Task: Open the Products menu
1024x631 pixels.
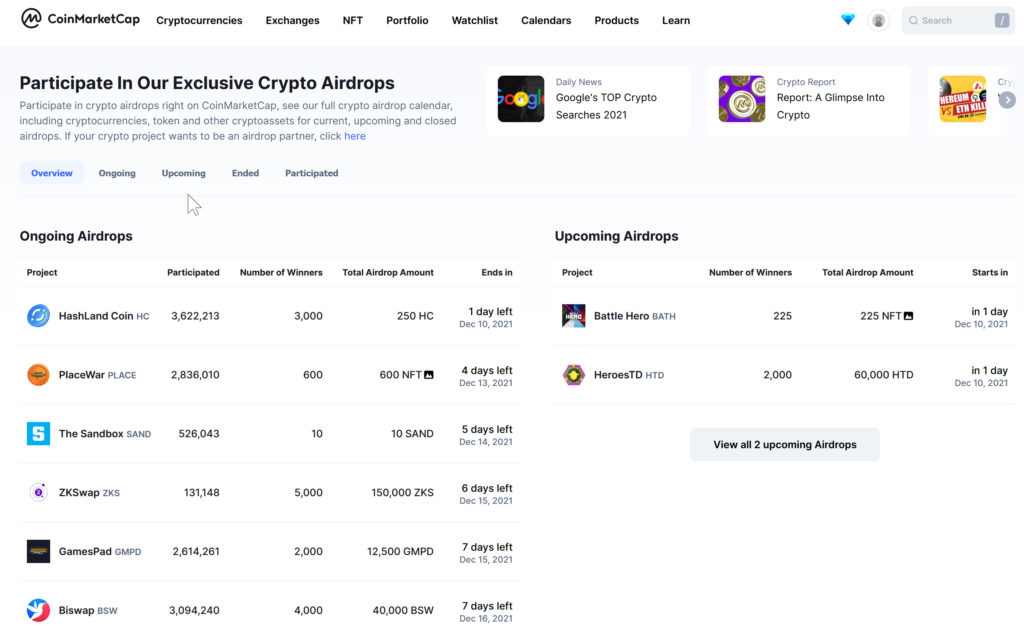Action: coord(616,20)
